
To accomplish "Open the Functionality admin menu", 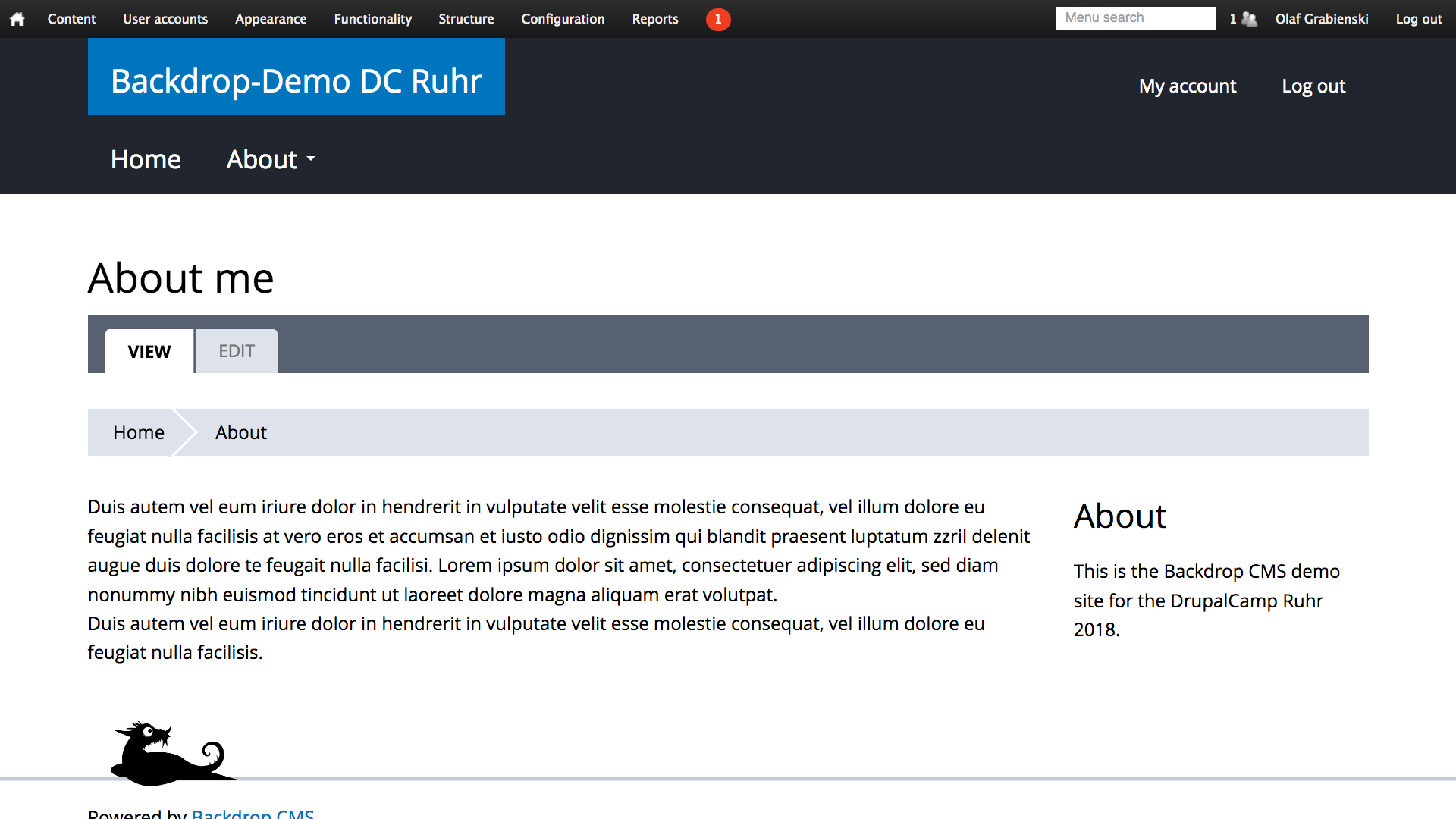I will 372,19.
